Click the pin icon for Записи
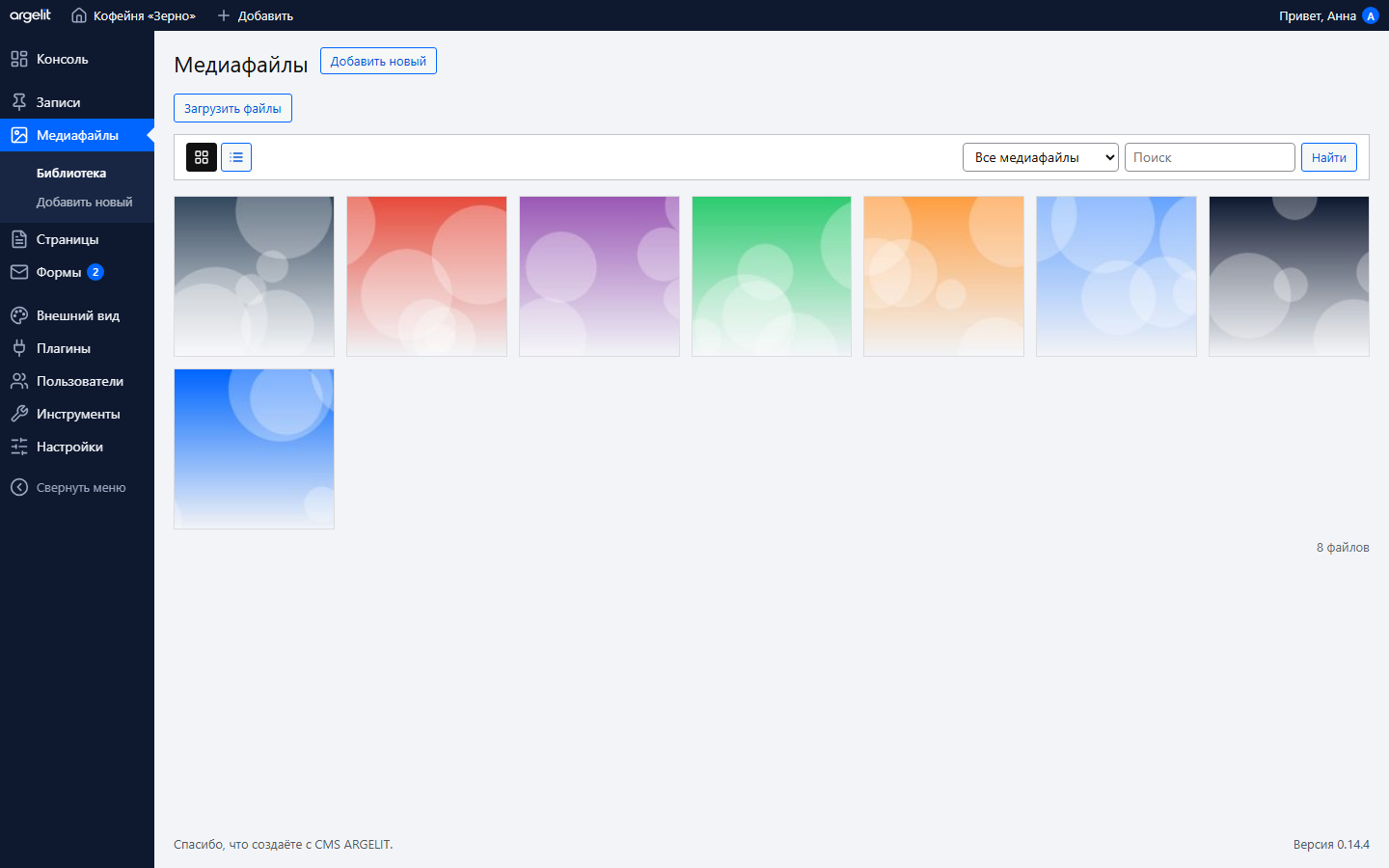 19,102
